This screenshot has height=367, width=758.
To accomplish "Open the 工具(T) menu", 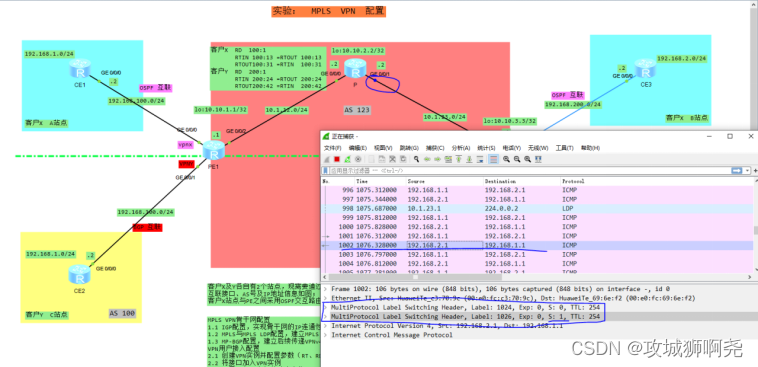I will coord(565,148).
